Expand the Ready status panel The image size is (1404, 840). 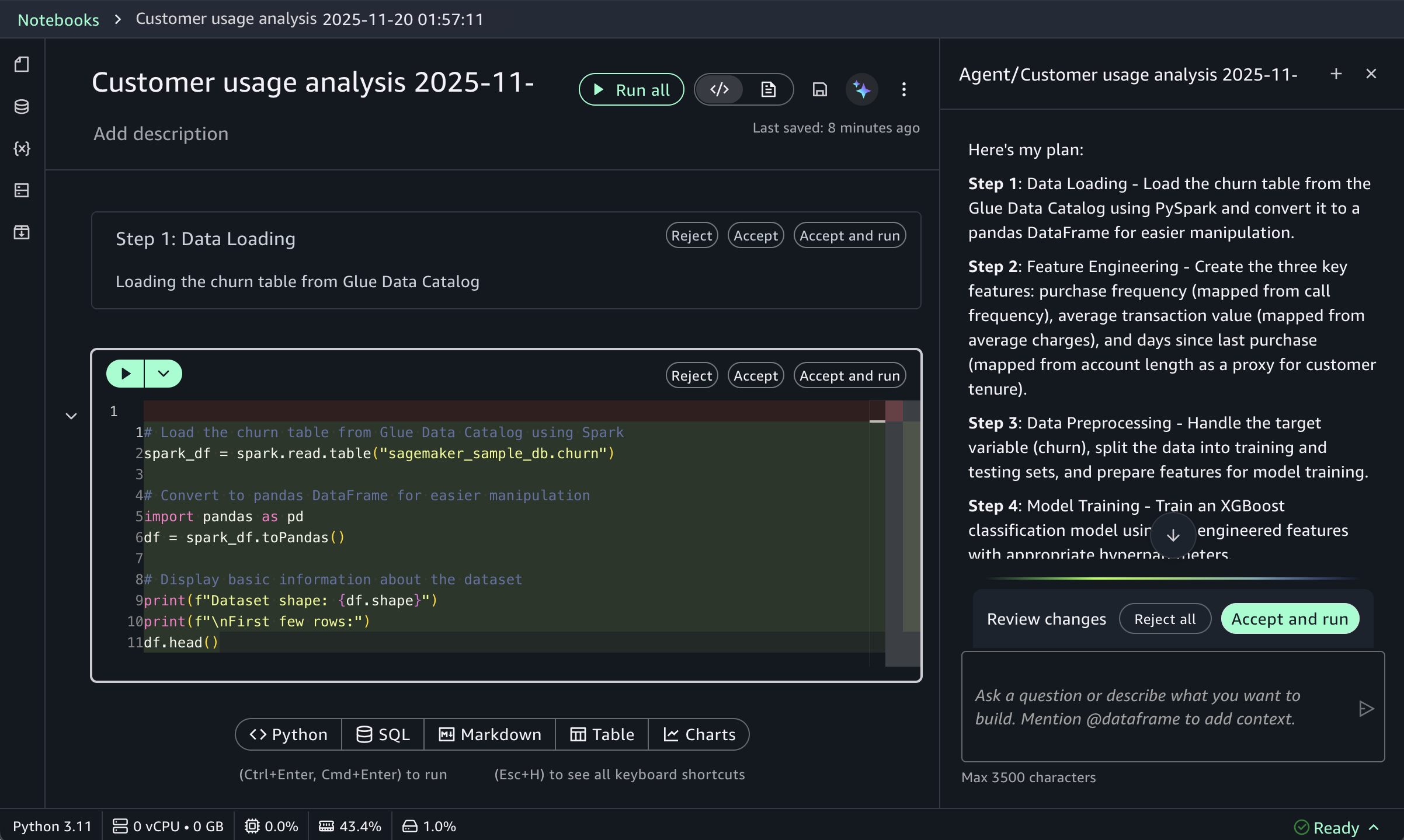(1374, 827)
